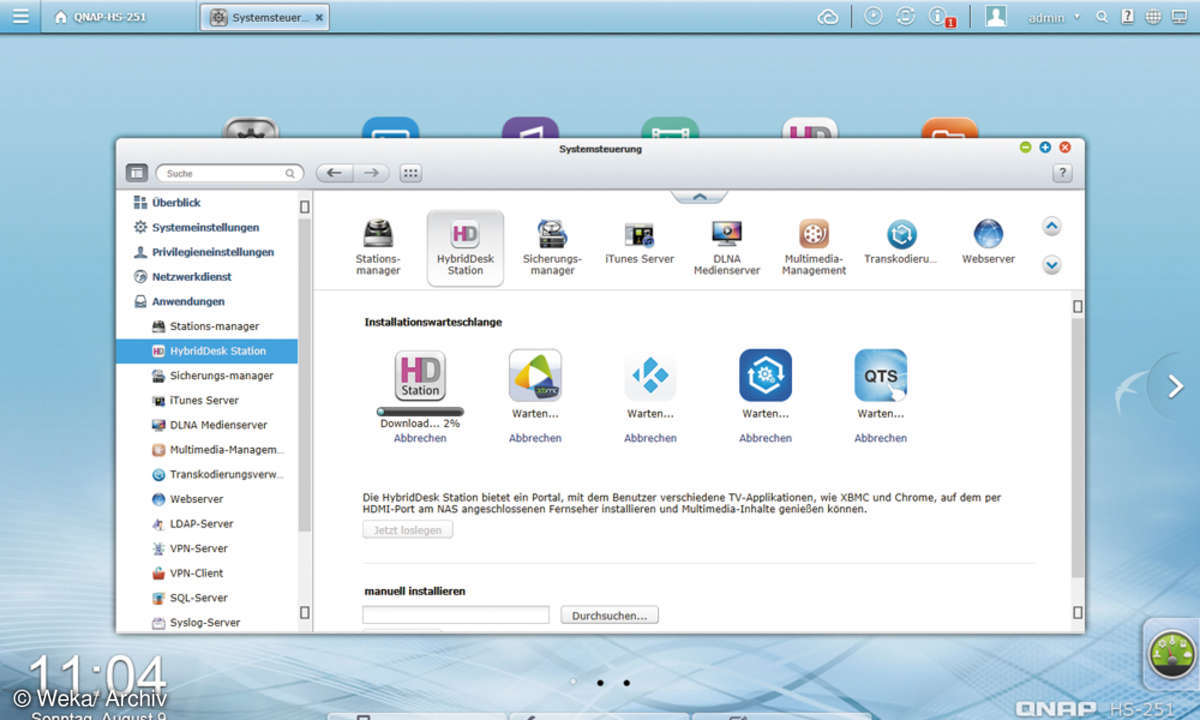Select HybridDesk Station in the sidebar
This screenshot has width=1200, height=720.
[x=206, y=351]
